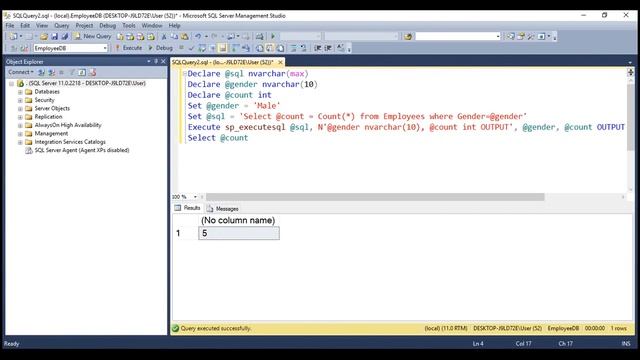
Task: Expand the Management folder node
Action: tap(20, 133)
